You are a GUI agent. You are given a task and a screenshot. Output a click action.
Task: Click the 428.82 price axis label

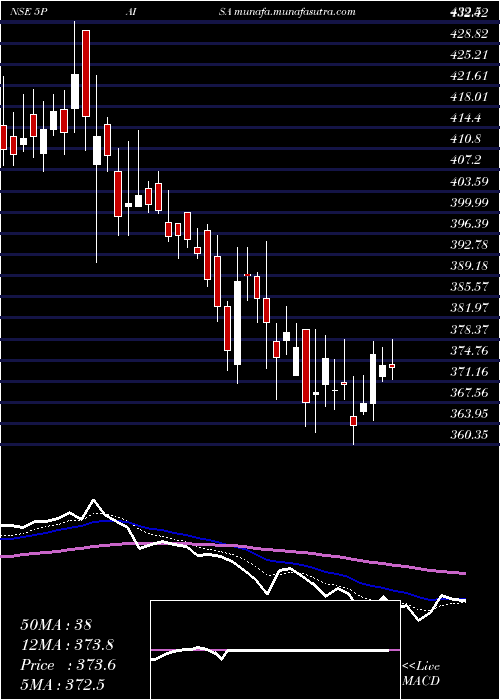pos(468,34)
